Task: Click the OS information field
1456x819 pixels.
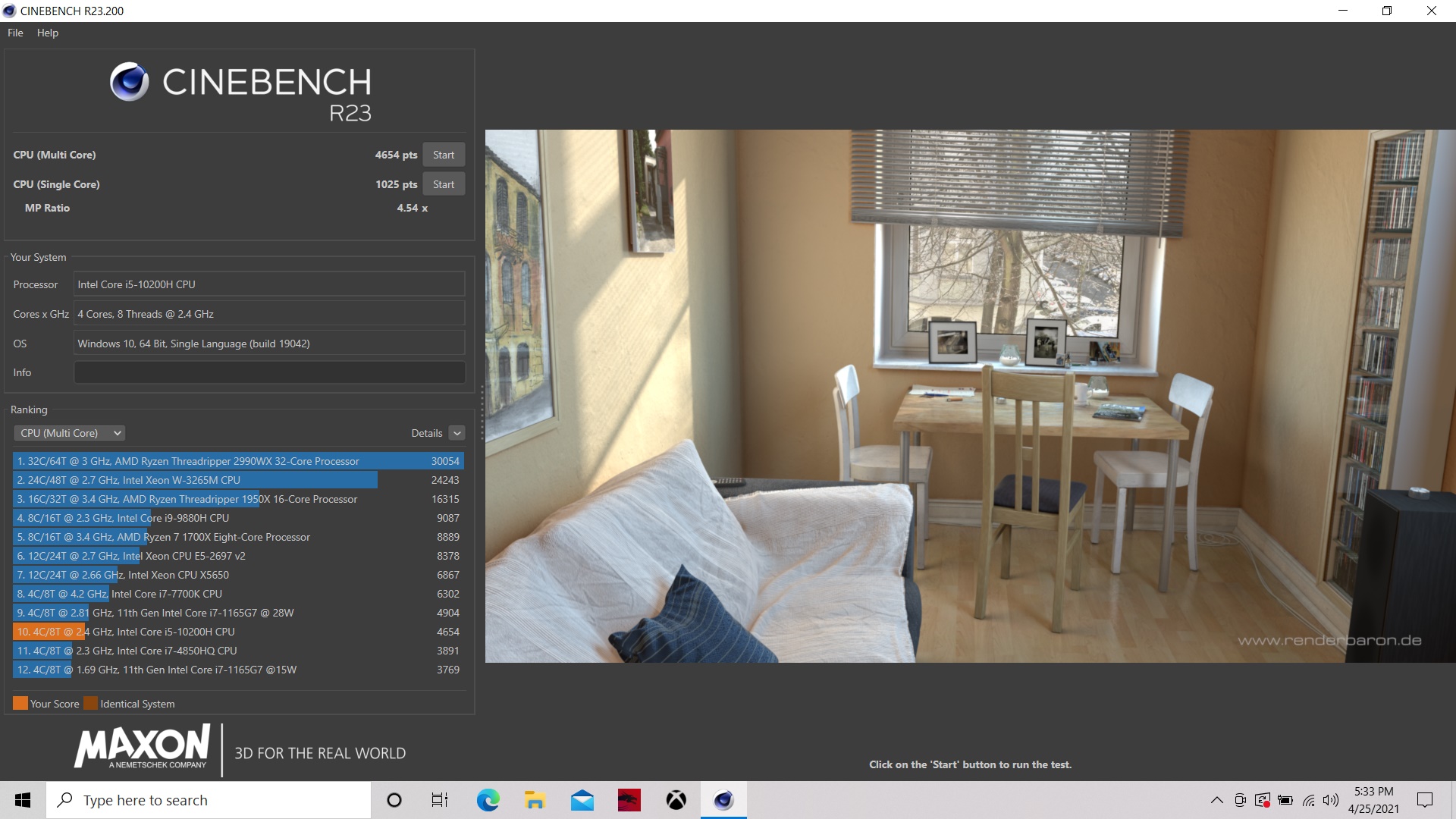Action: (269, 344)
